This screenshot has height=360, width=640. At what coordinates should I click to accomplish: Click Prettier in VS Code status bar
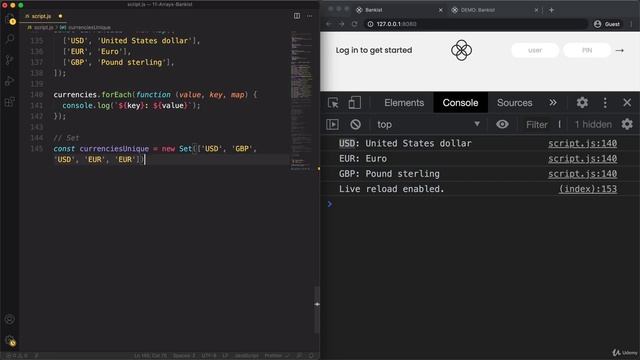click(276, 356)
